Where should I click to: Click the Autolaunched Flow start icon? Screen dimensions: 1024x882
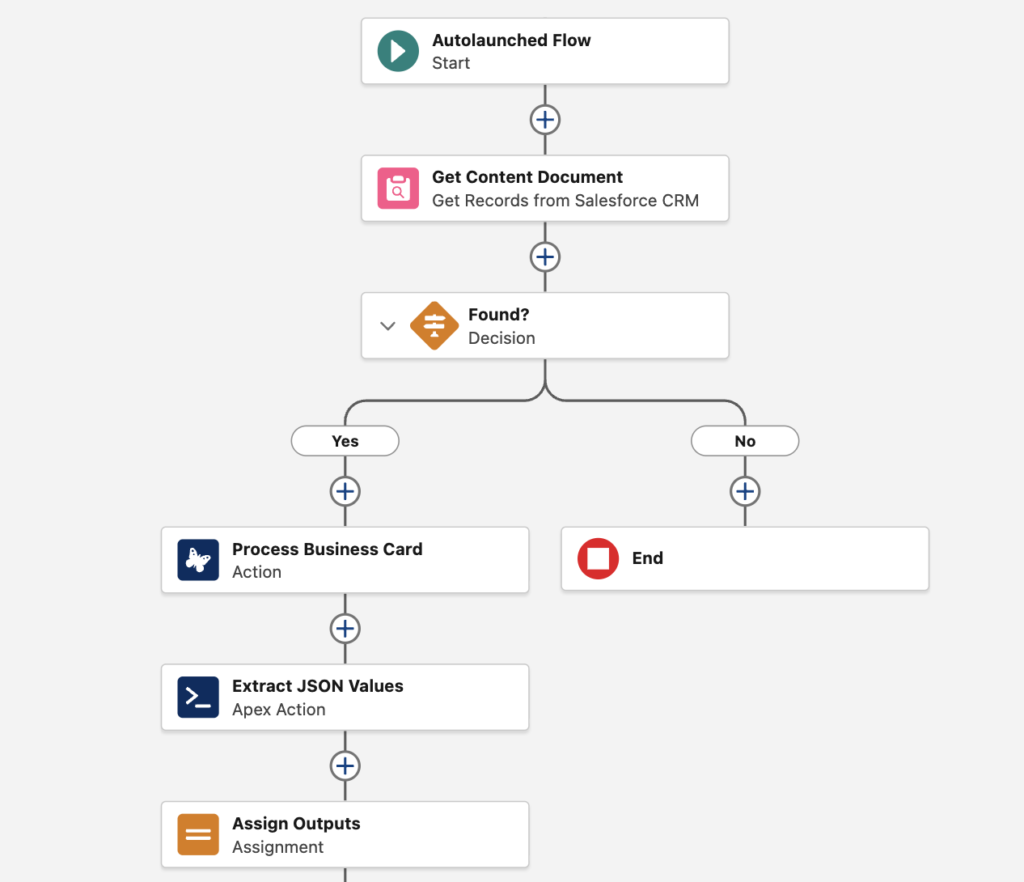click(x=398, y=51)
